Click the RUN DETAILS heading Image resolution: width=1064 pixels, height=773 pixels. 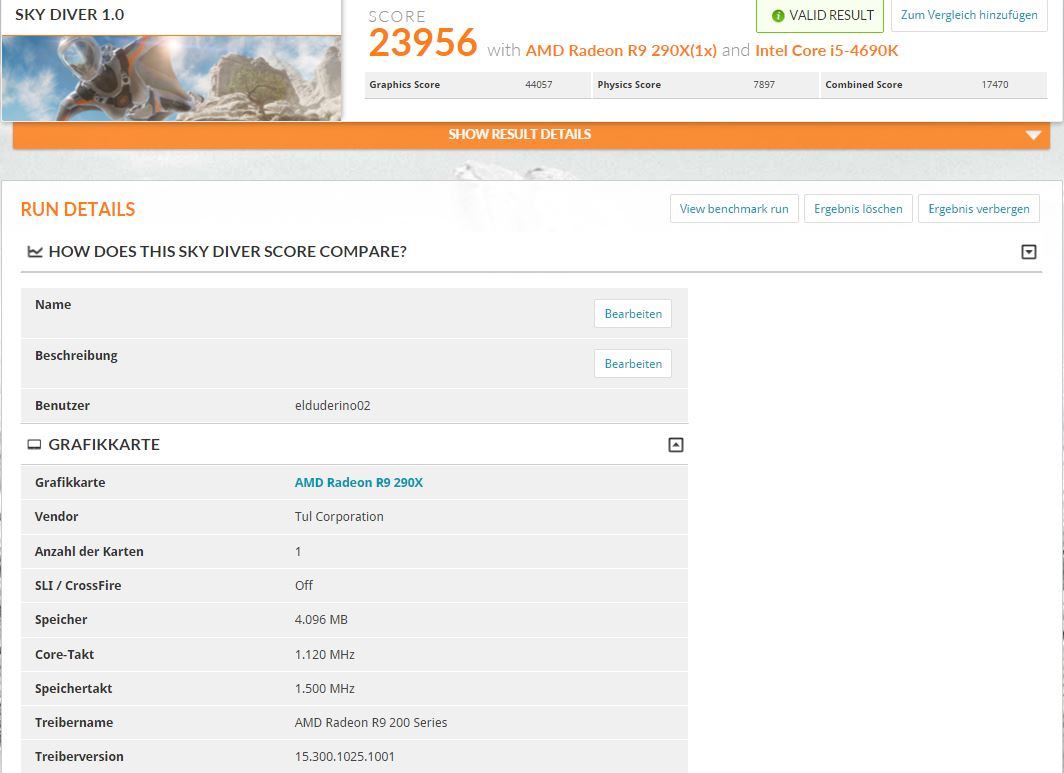(78, 209)
